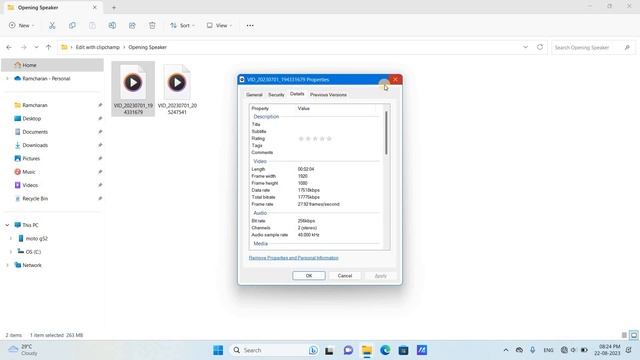
Task: Click OK in Properties dialog
Action: pos(309,276)
